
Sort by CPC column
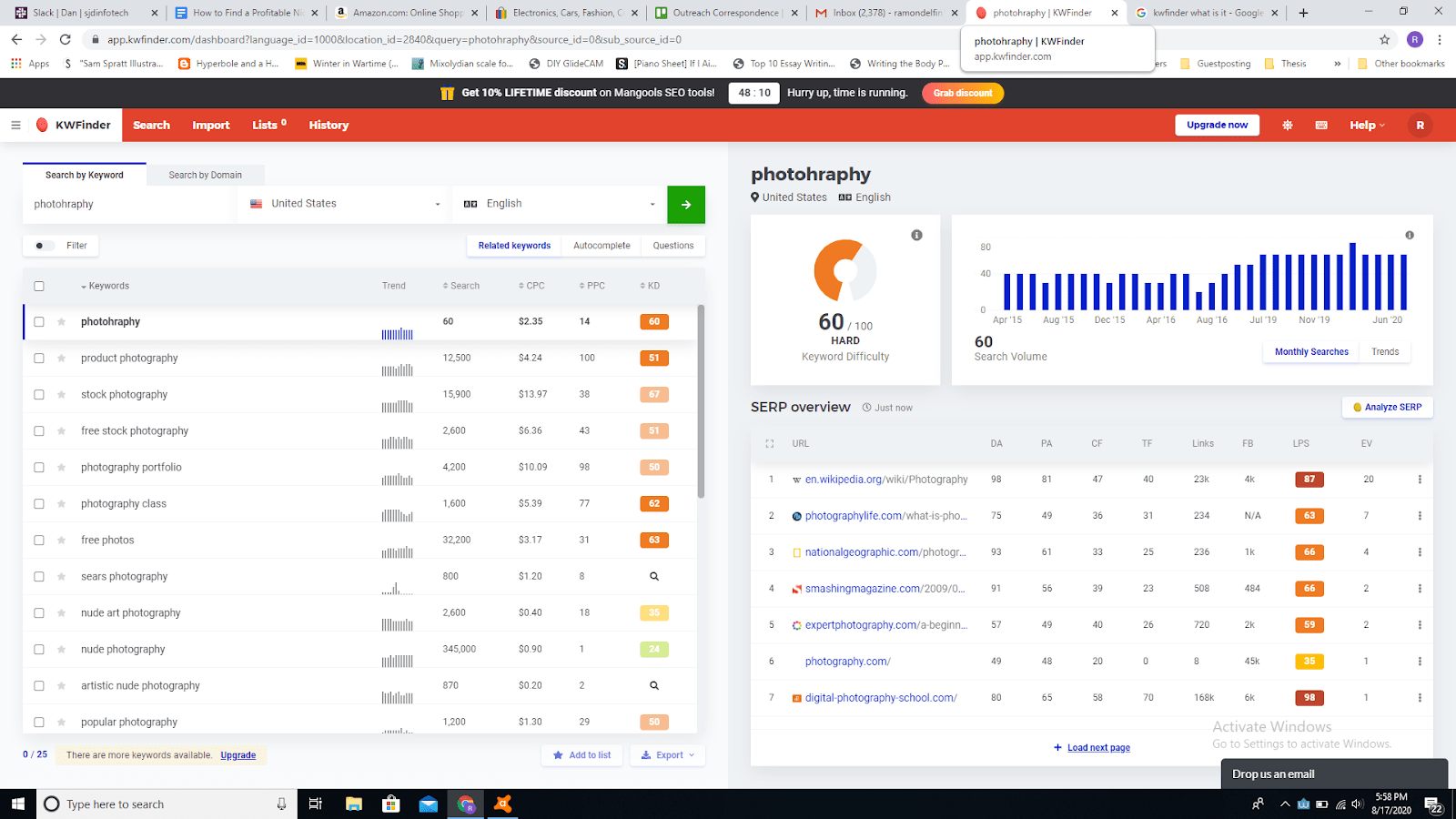(x=531, y=286)
